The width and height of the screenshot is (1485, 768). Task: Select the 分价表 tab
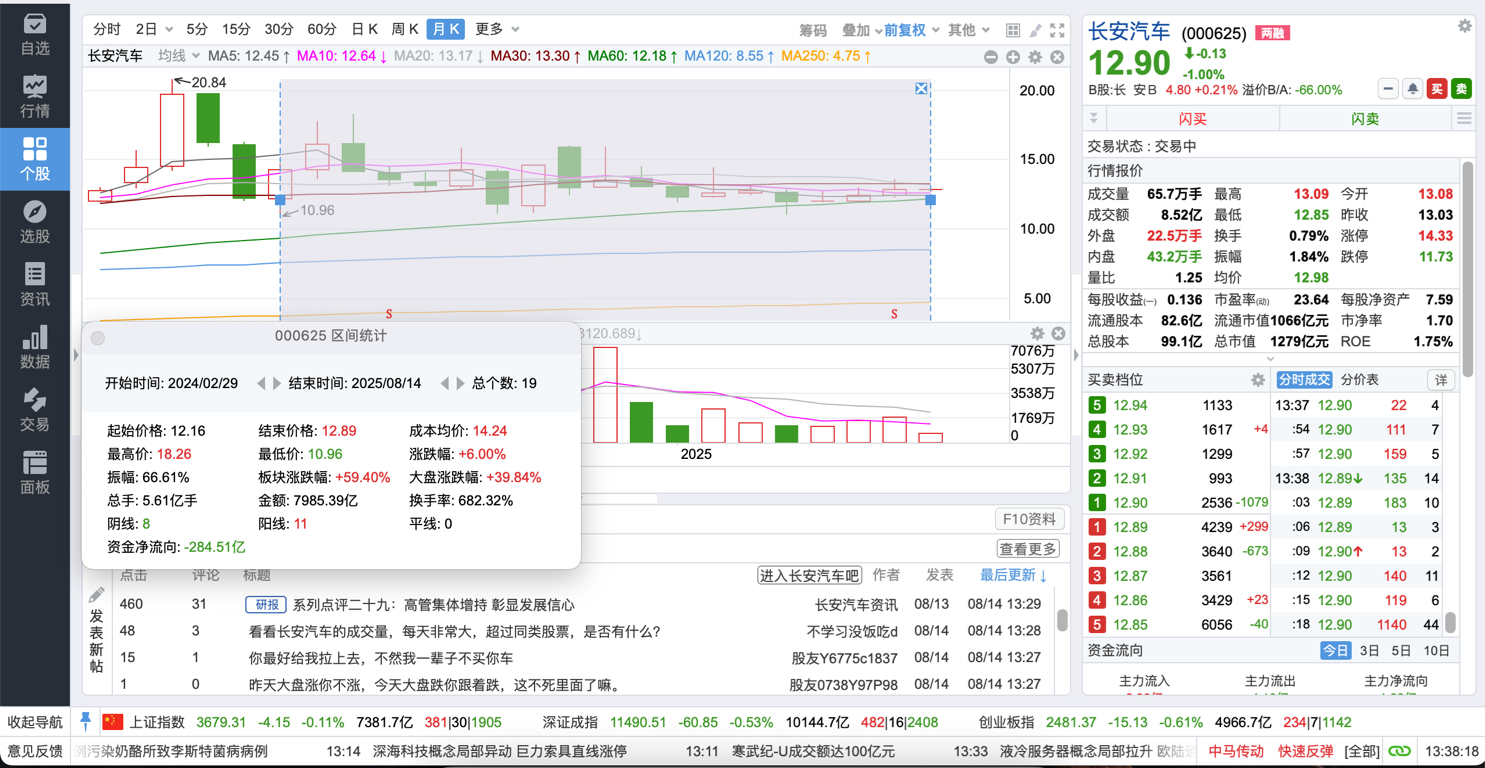tap(1359, 380)
